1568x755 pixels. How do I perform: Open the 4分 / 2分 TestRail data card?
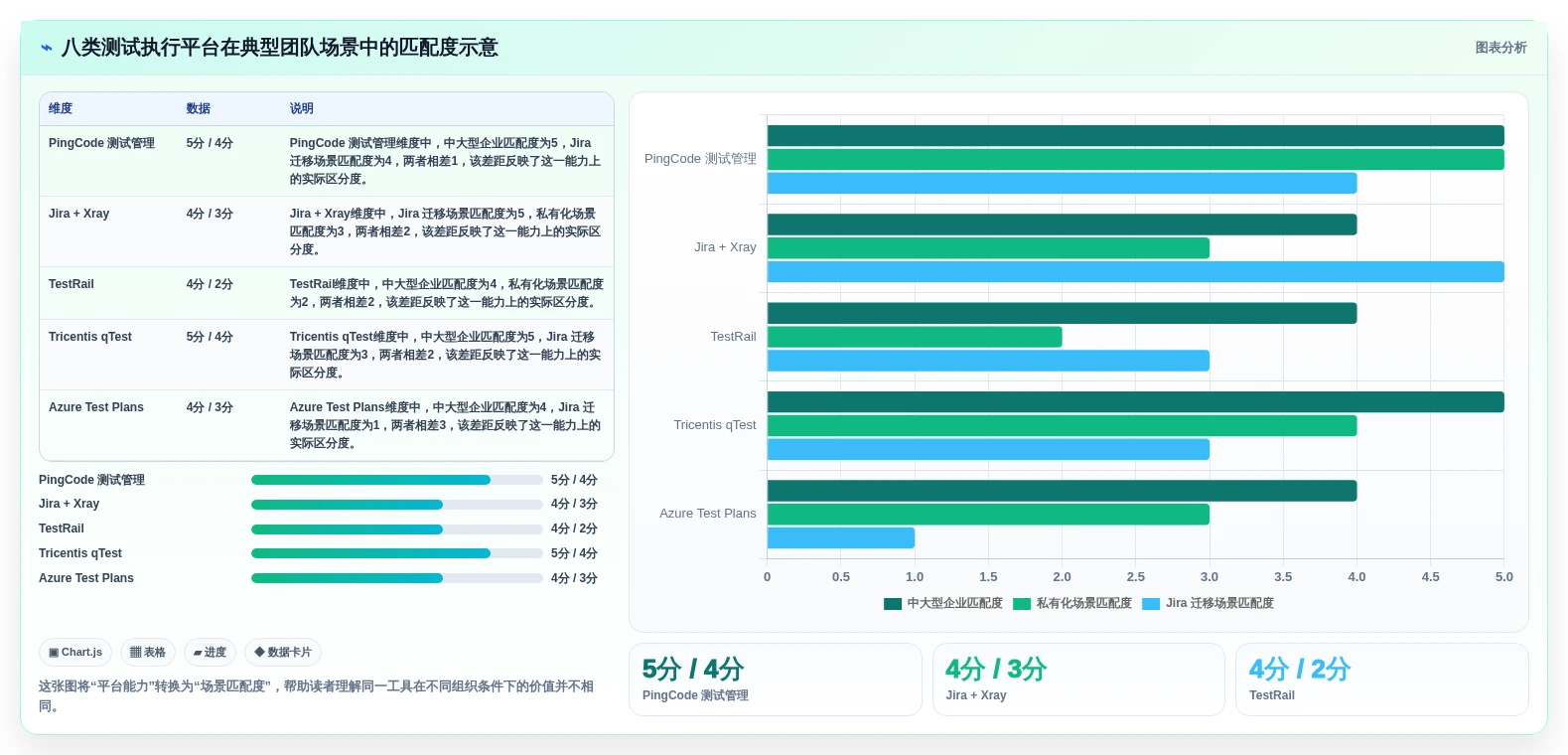pyautogui.click(x=1381, y=679)
